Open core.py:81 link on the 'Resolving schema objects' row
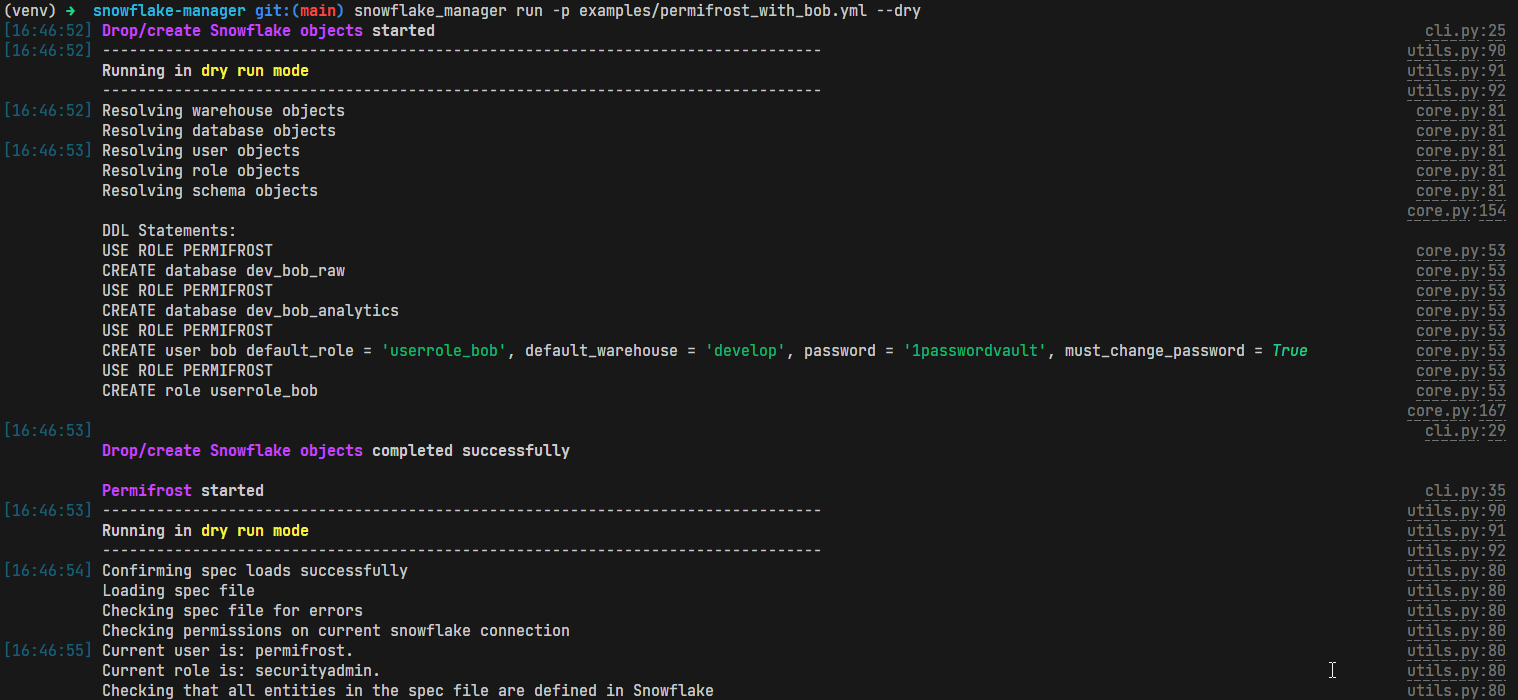 point(1461,191)
